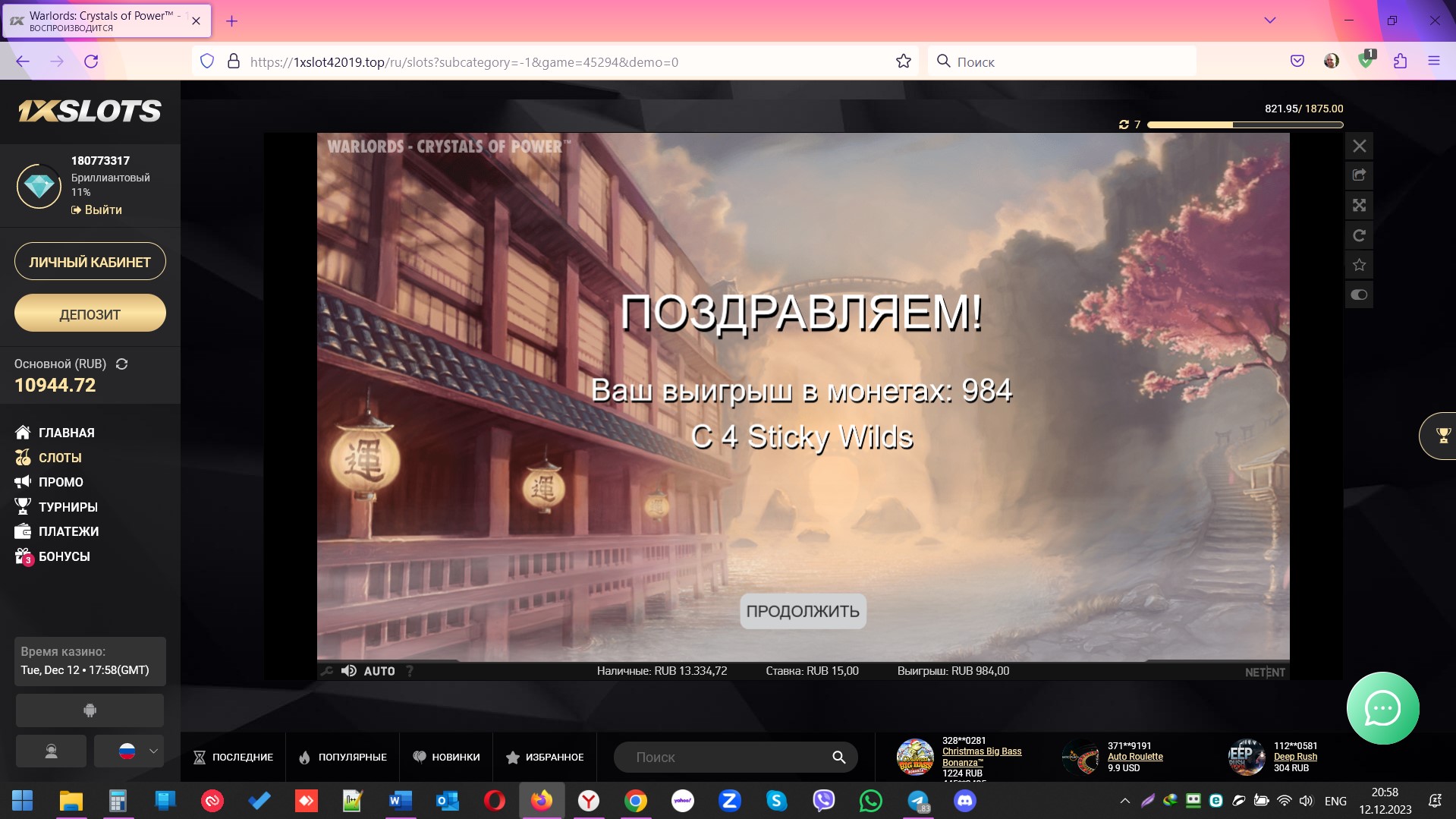Open the browser extensions puzzle icon

(x=1400, y=61)
